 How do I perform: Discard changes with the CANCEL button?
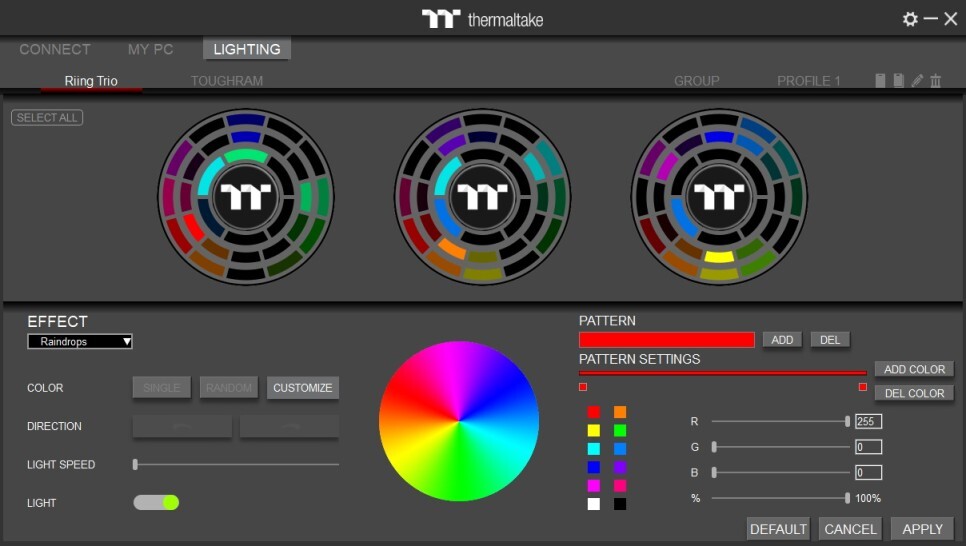(850, 529)
